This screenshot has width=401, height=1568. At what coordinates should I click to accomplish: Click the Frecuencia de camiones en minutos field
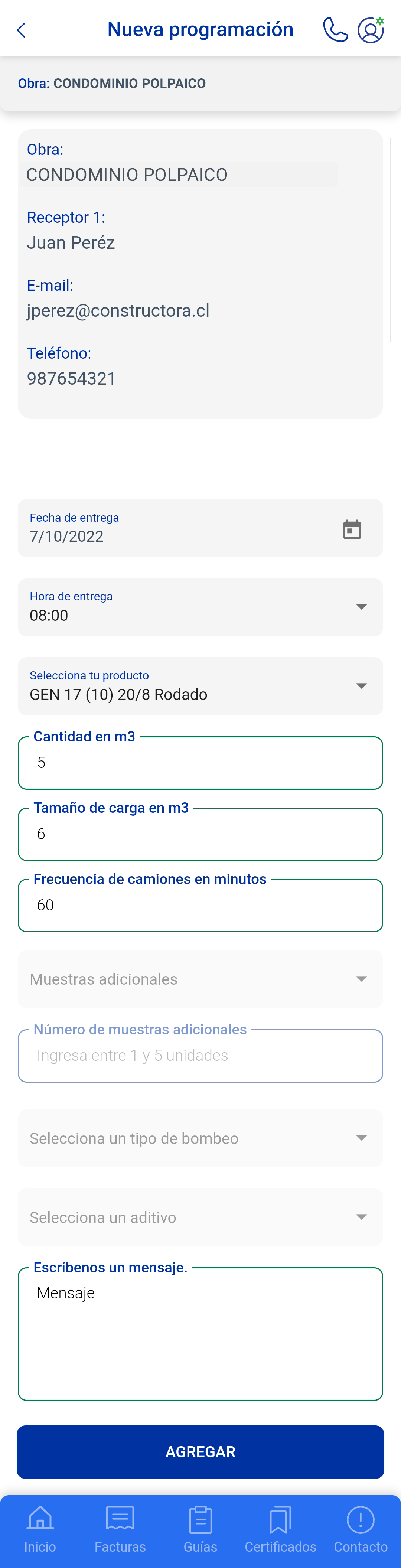coord(200,905)
